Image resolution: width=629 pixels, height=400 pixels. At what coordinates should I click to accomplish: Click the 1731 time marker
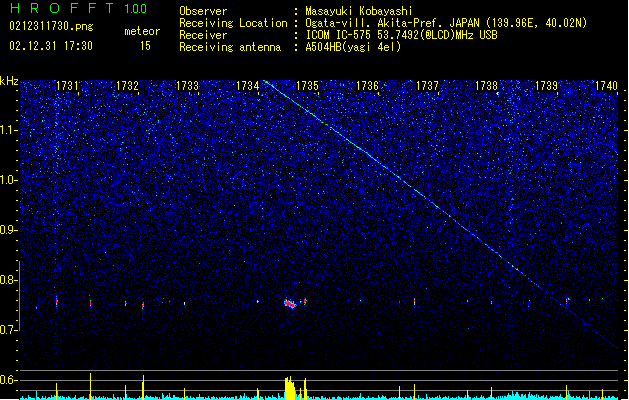click(x=67, y=86)
